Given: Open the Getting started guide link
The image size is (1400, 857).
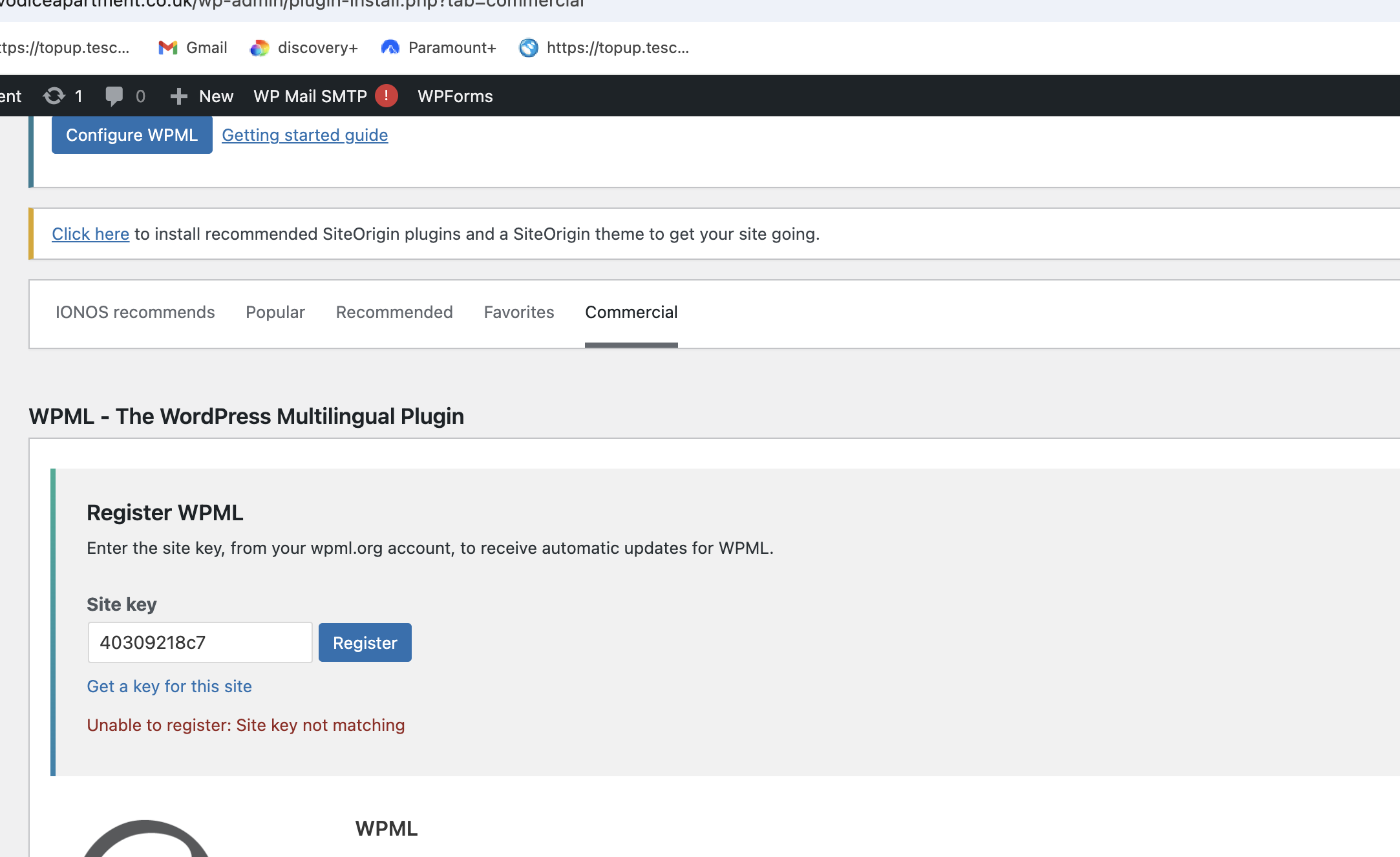Looking at the screenshot, I should pyautogui.click(x=305, y=135).
